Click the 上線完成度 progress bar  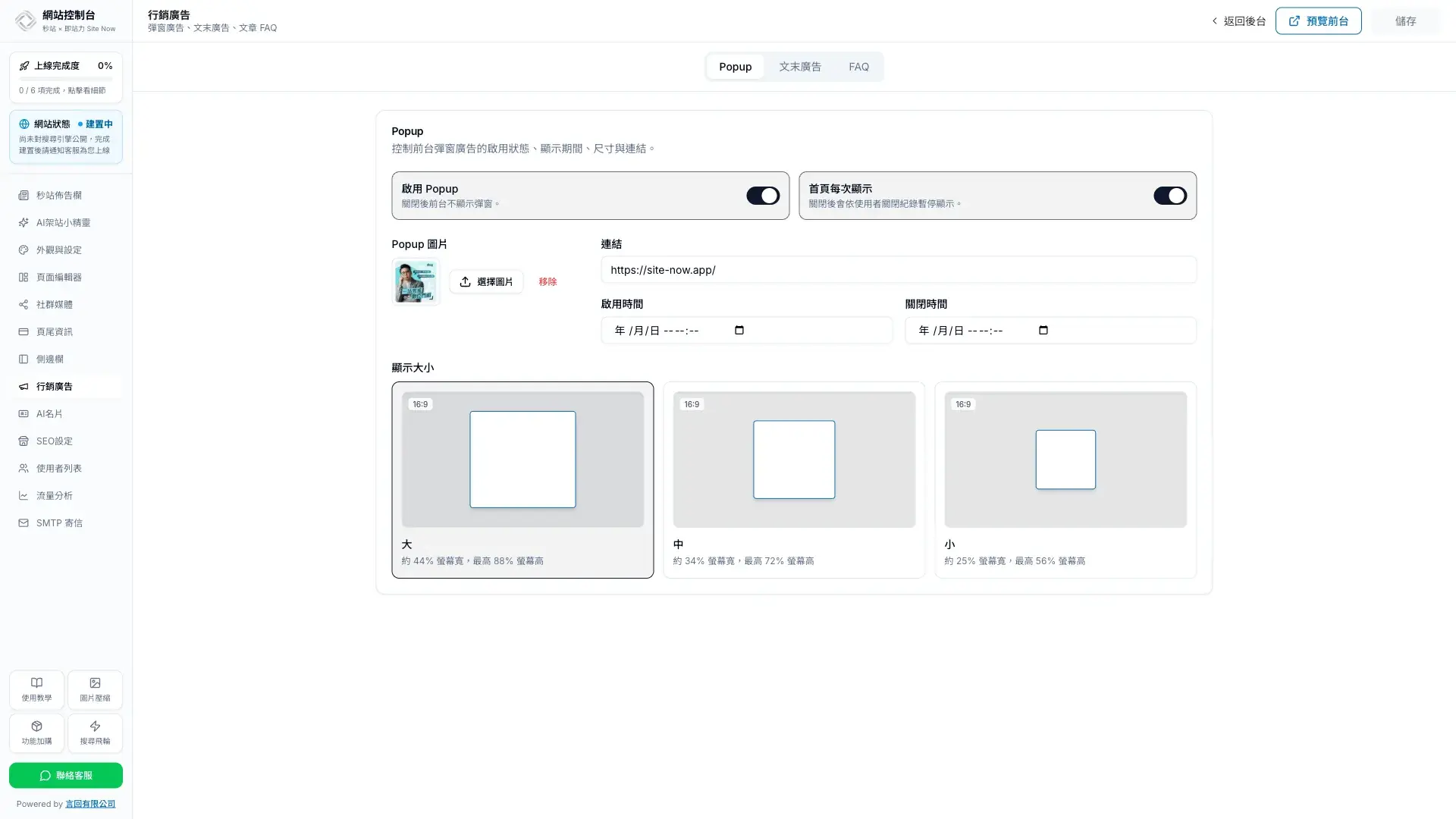click(66, 79)
